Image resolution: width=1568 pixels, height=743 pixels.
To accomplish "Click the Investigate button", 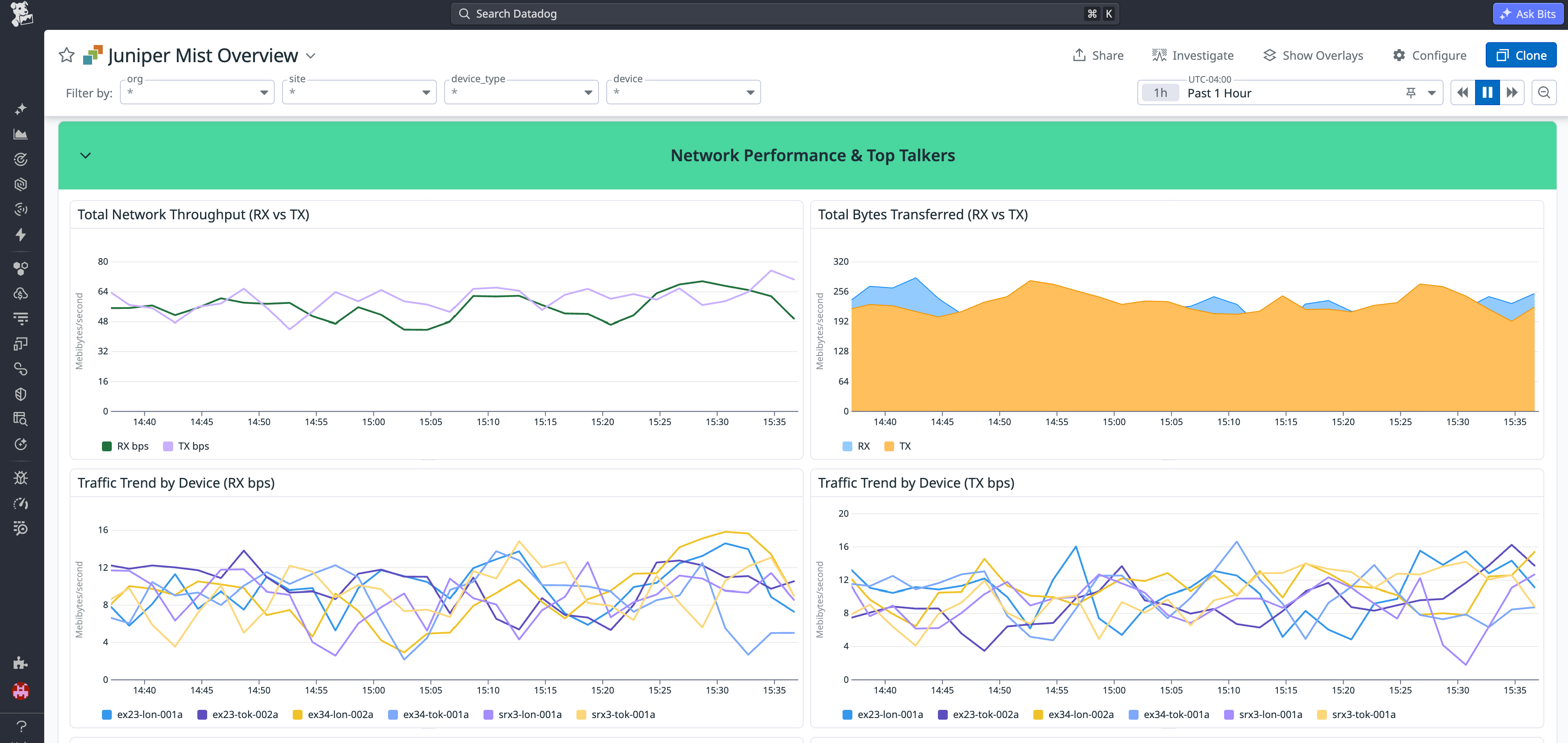I will (1193, 55).
